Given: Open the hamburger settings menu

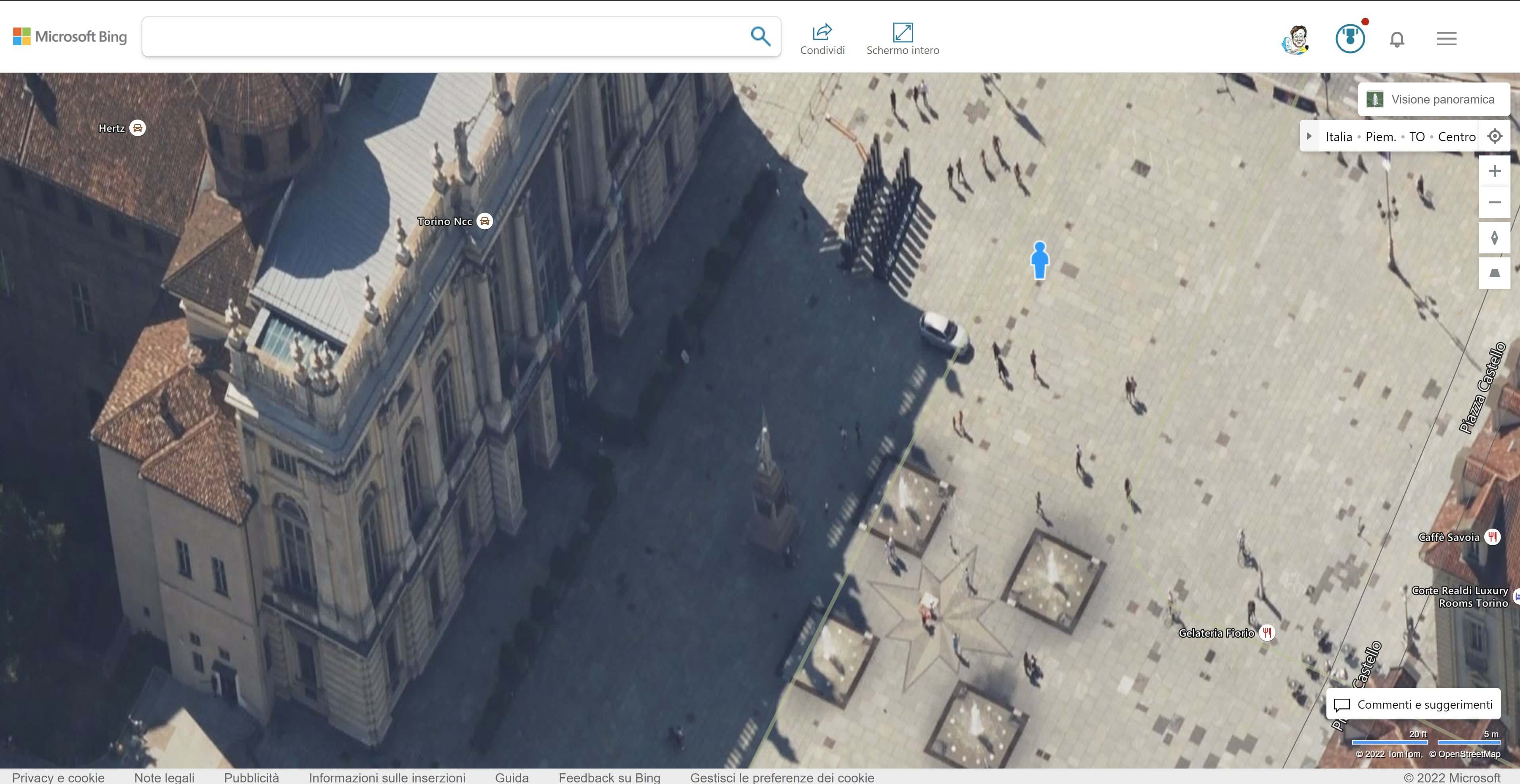Looking at the screenshot, I should click(x=1446, y=39).
